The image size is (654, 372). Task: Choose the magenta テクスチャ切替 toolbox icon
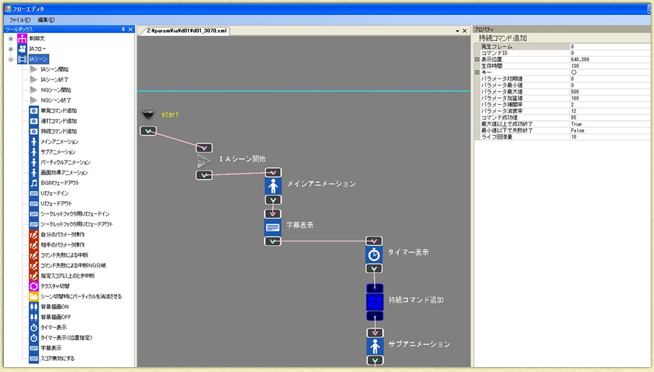(34, 286)
